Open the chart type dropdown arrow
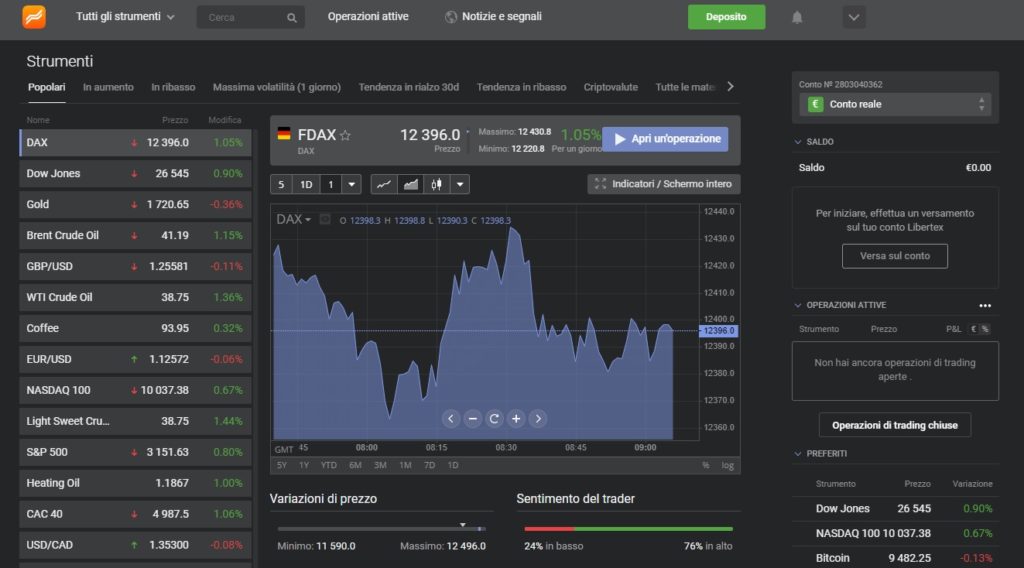 [x=460, y=184]
